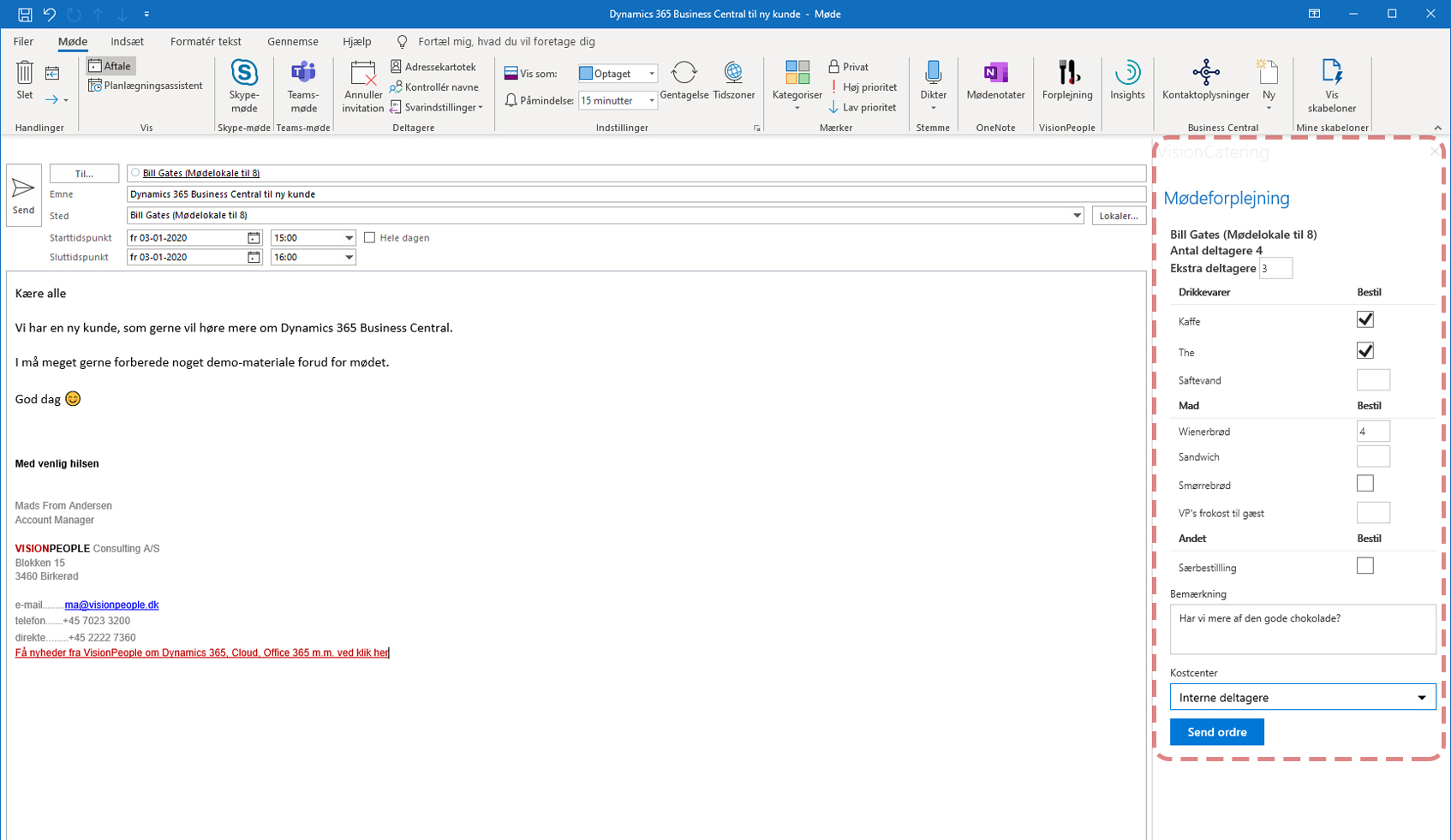This screenshot has height=840, width=1451.
Task: Open Gentagelse recurrence settings
Action: (684, 81)
